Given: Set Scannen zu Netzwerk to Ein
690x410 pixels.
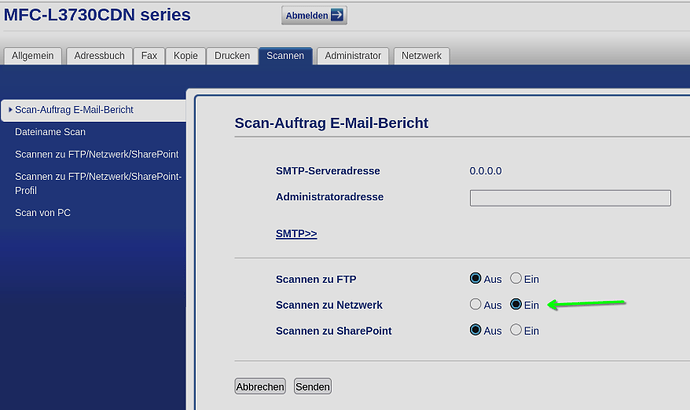Looking at the screenshot, I should (x=516, y=304).
